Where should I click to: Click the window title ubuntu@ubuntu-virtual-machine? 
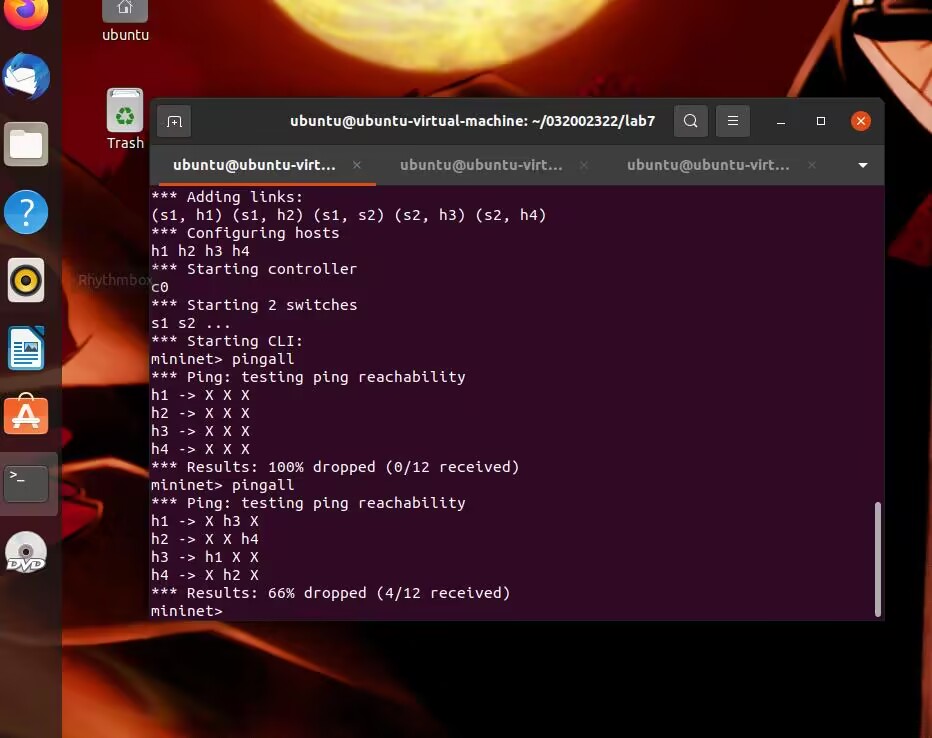472,121
